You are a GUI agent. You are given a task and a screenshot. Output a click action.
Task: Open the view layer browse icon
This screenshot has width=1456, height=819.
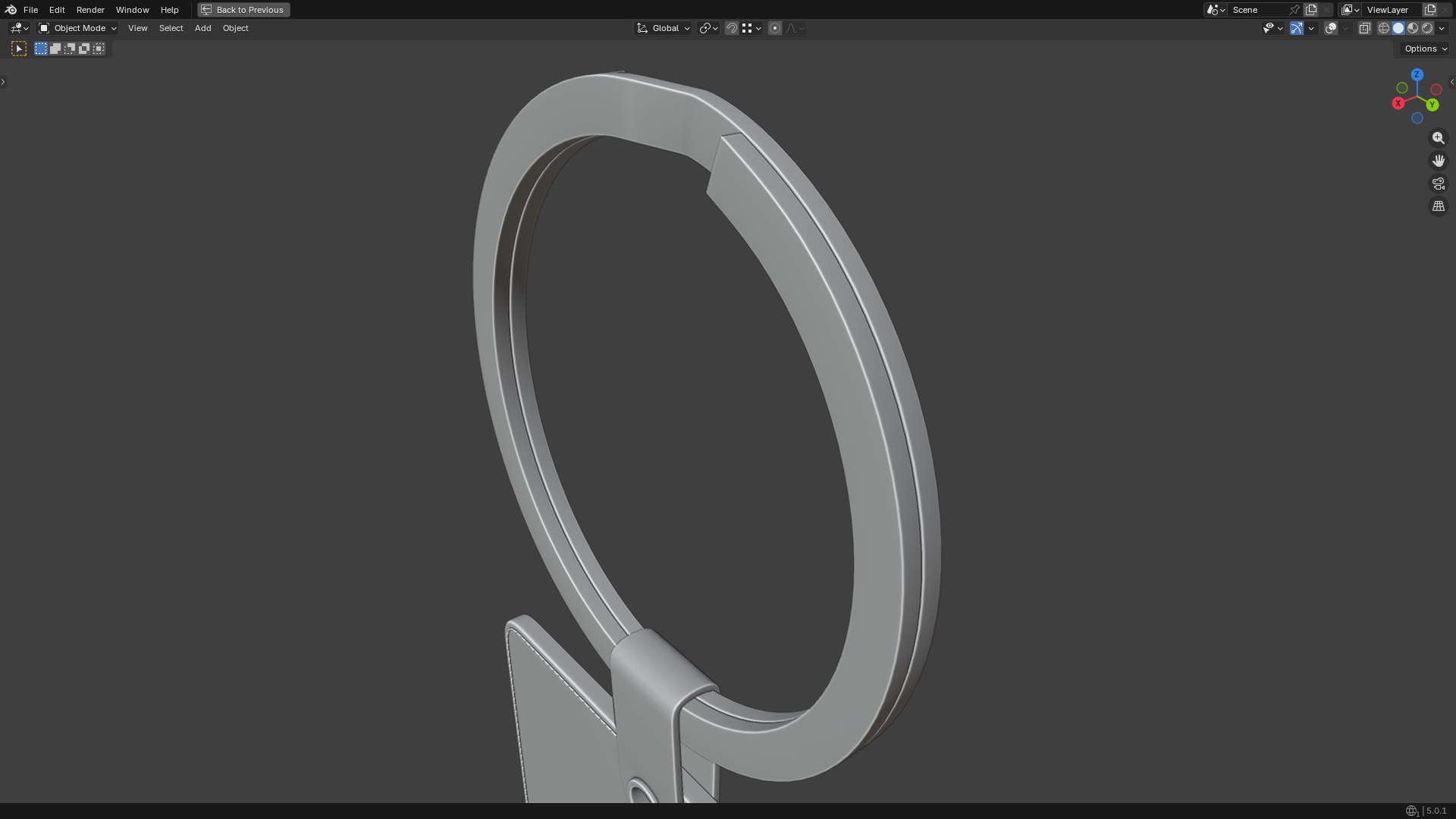point(1350,10)
